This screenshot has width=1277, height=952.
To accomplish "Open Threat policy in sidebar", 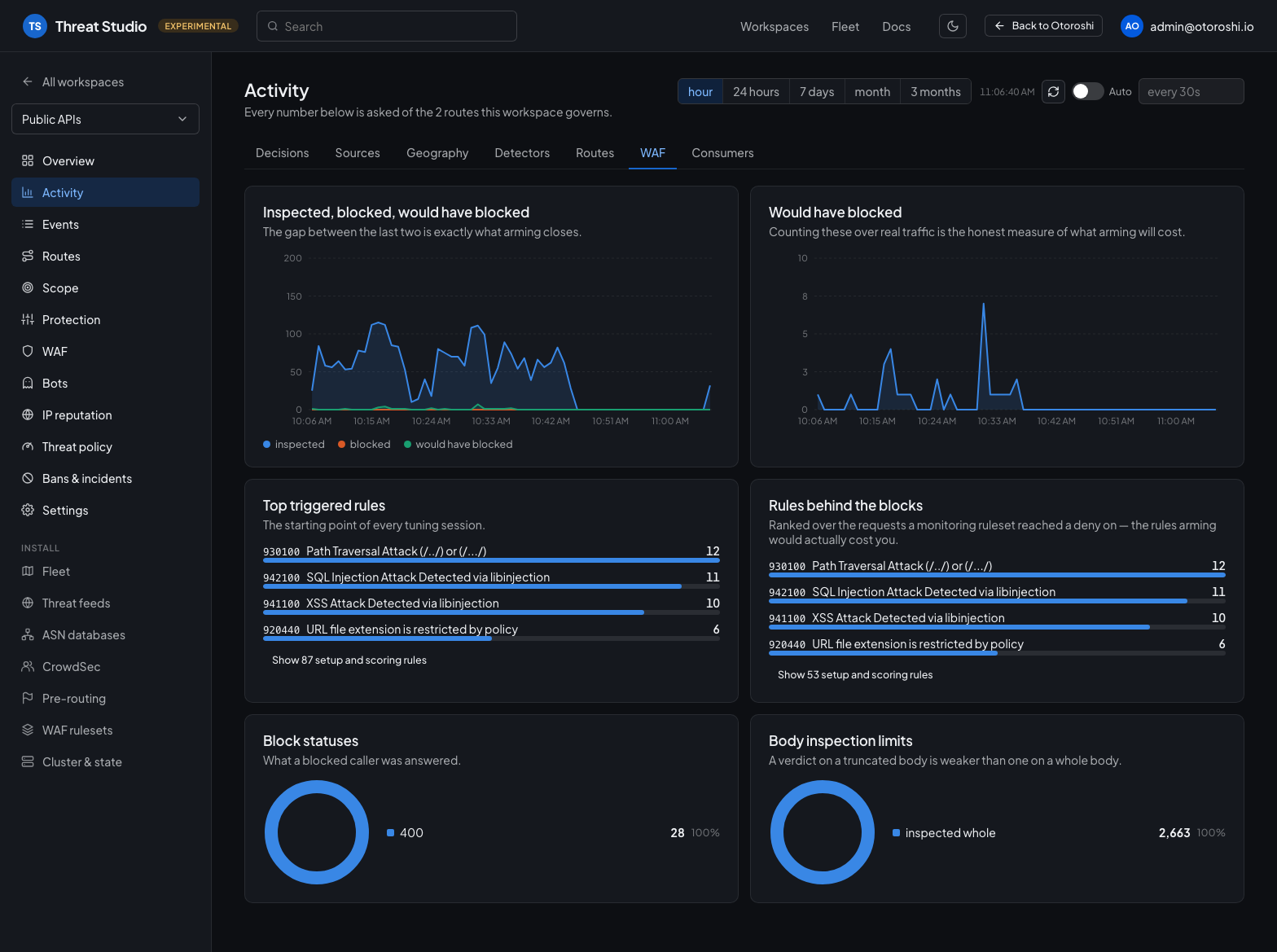I will pyautogui.click(x=105, y=446).
